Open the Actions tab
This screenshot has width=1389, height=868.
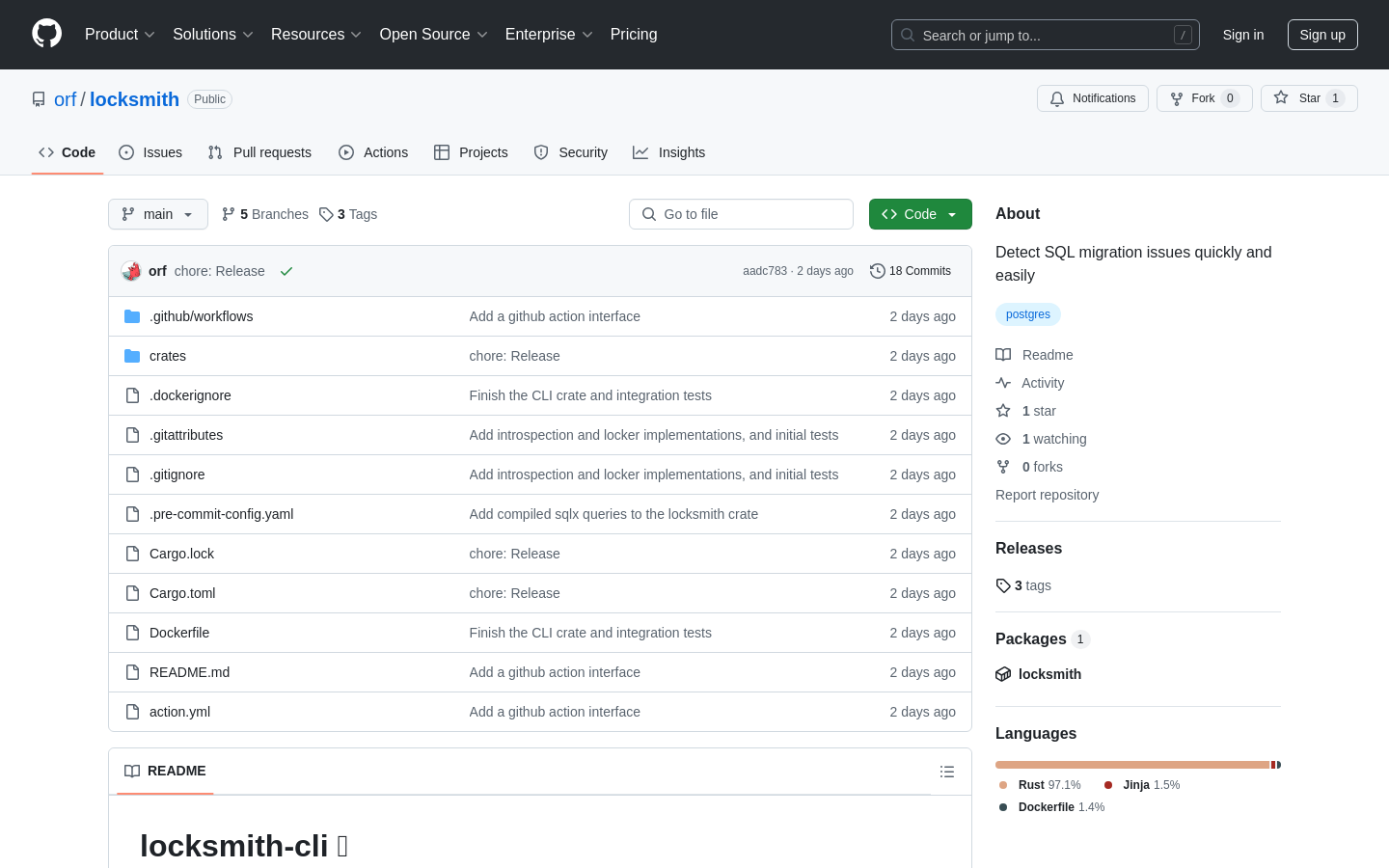(373, 152)
